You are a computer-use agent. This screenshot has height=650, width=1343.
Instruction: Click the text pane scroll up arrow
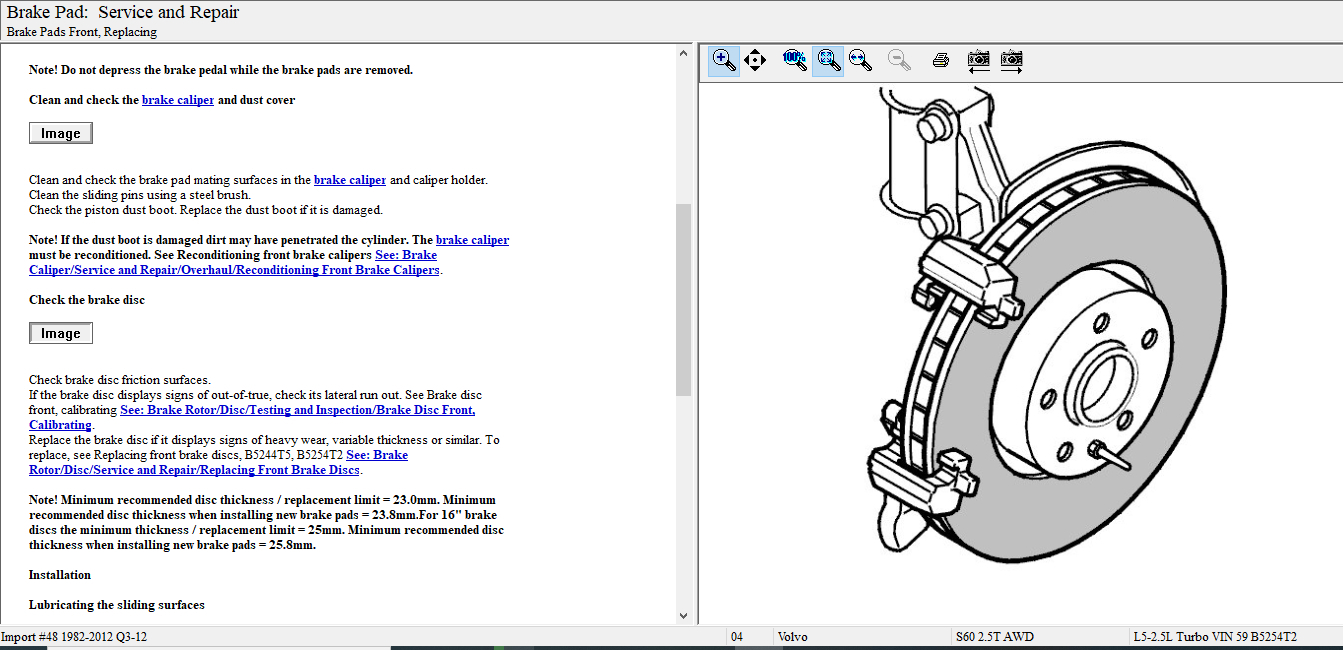click(684, 53)
